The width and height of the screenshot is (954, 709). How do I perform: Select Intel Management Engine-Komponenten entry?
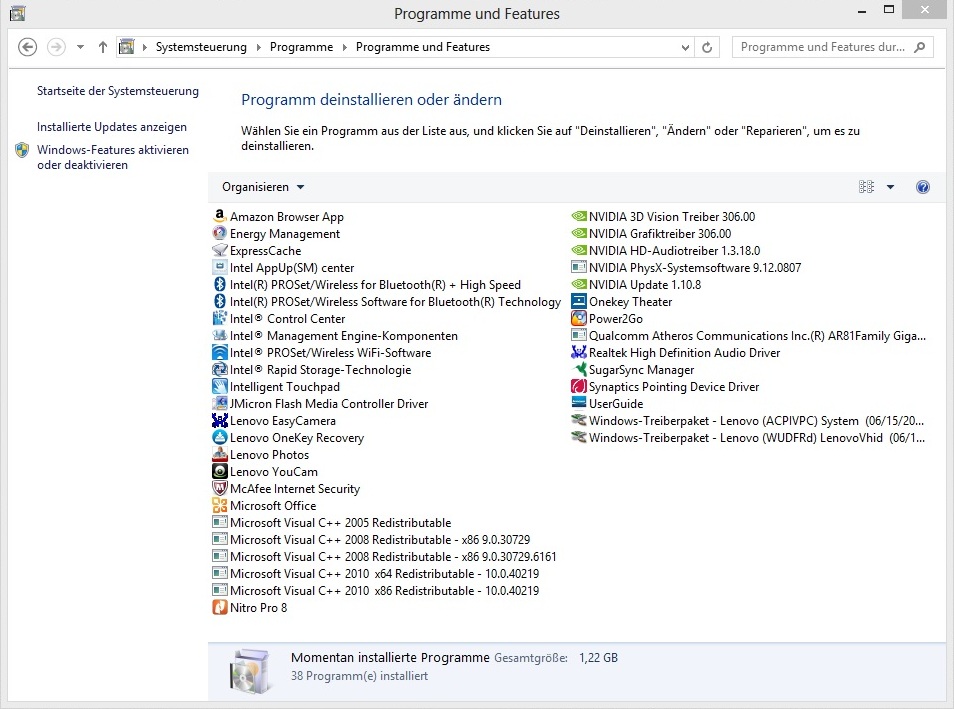335,335
